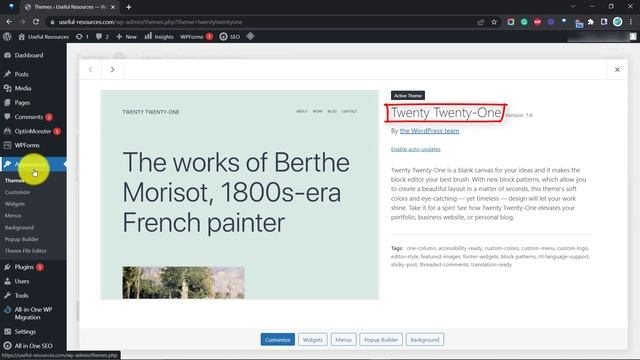Image resolution: width=640 pixels, height=360 pixels.
Task: Click the Twenty Twenty-One theme screenshot
Action: tap(240, 195)
